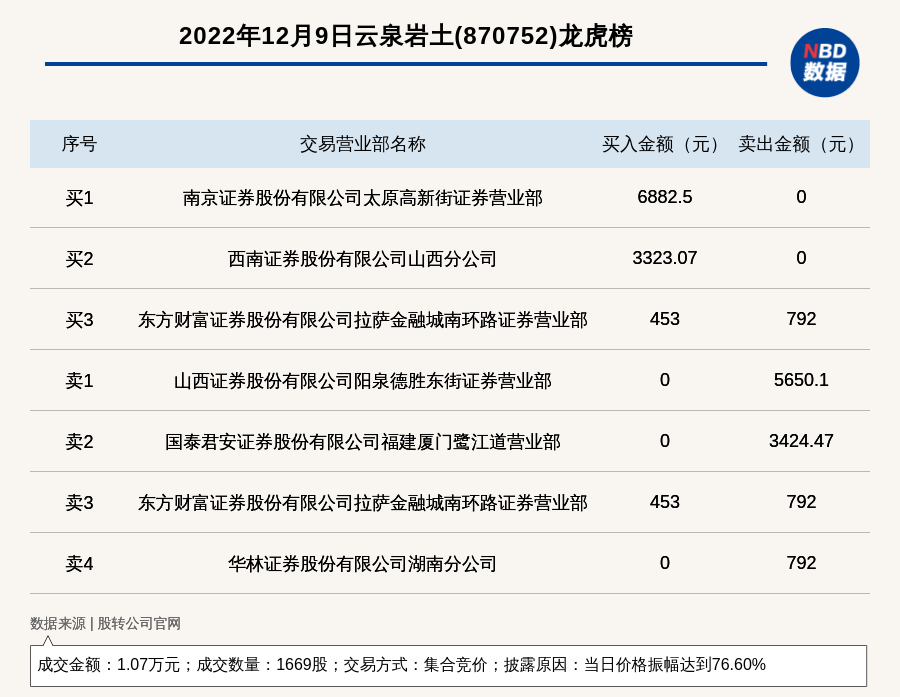
Task: Select the buy amount 6882.5
Action: (x=665, y=197)
